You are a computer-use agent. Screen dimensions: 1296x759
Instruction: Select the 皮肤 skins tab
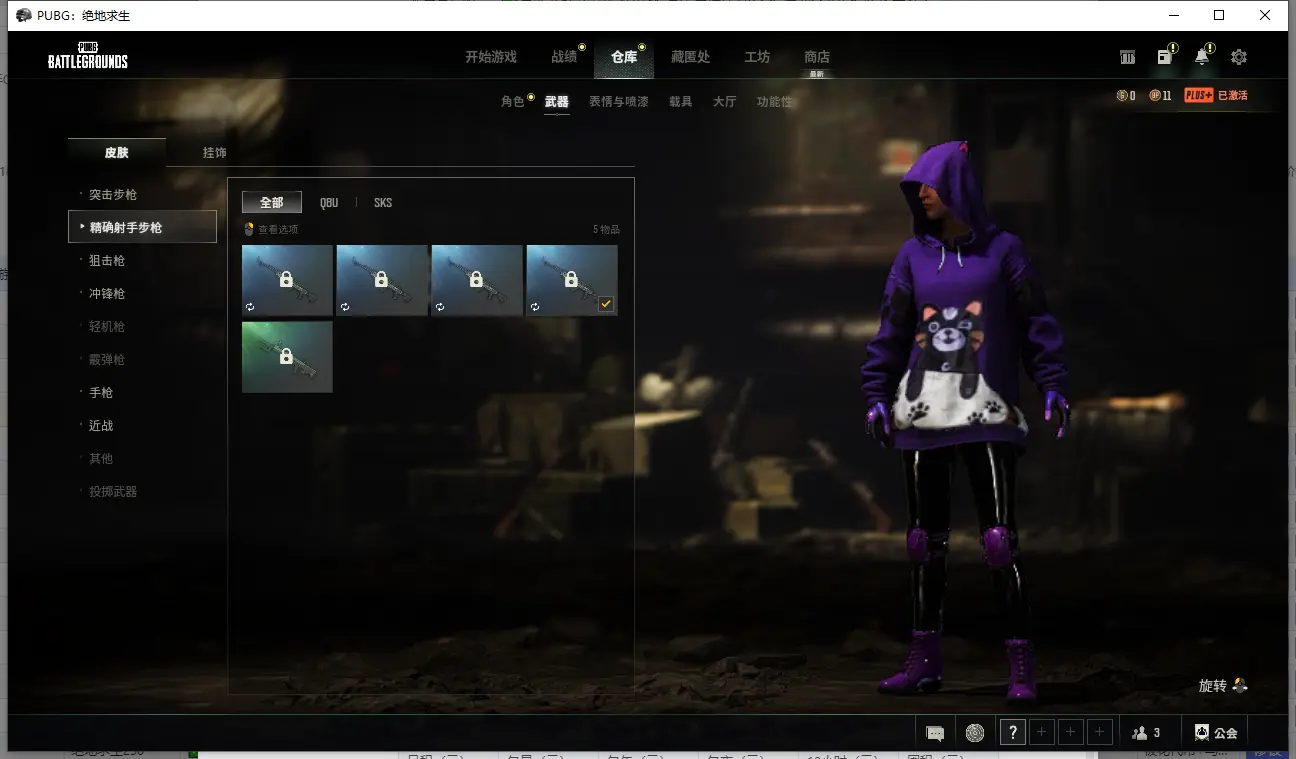(x=117, y=153)
